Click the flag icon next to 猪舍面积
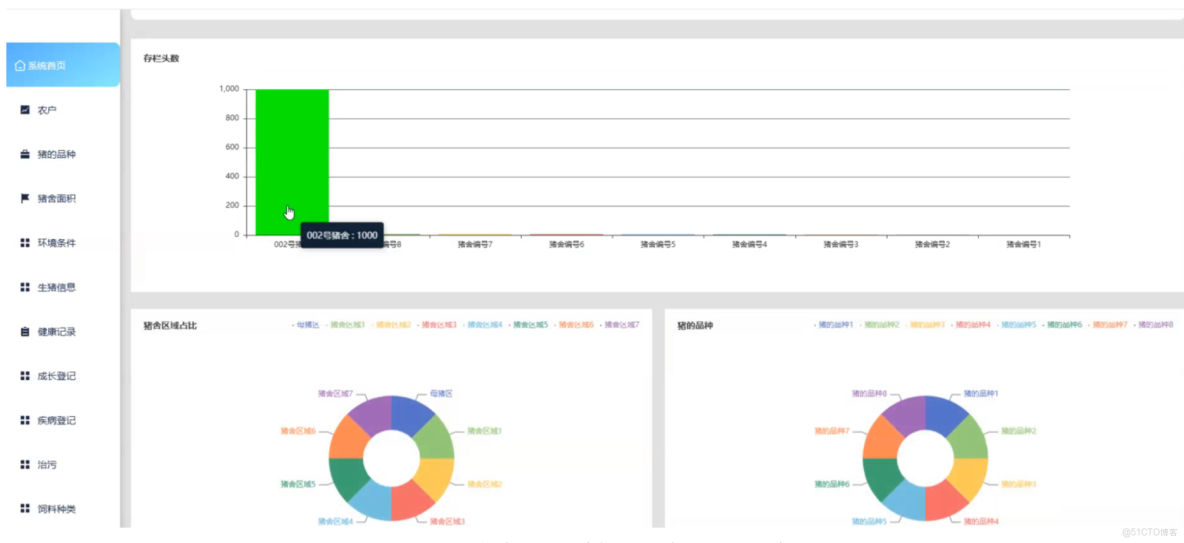The image size is (1184, 543). tap(24, 199)
